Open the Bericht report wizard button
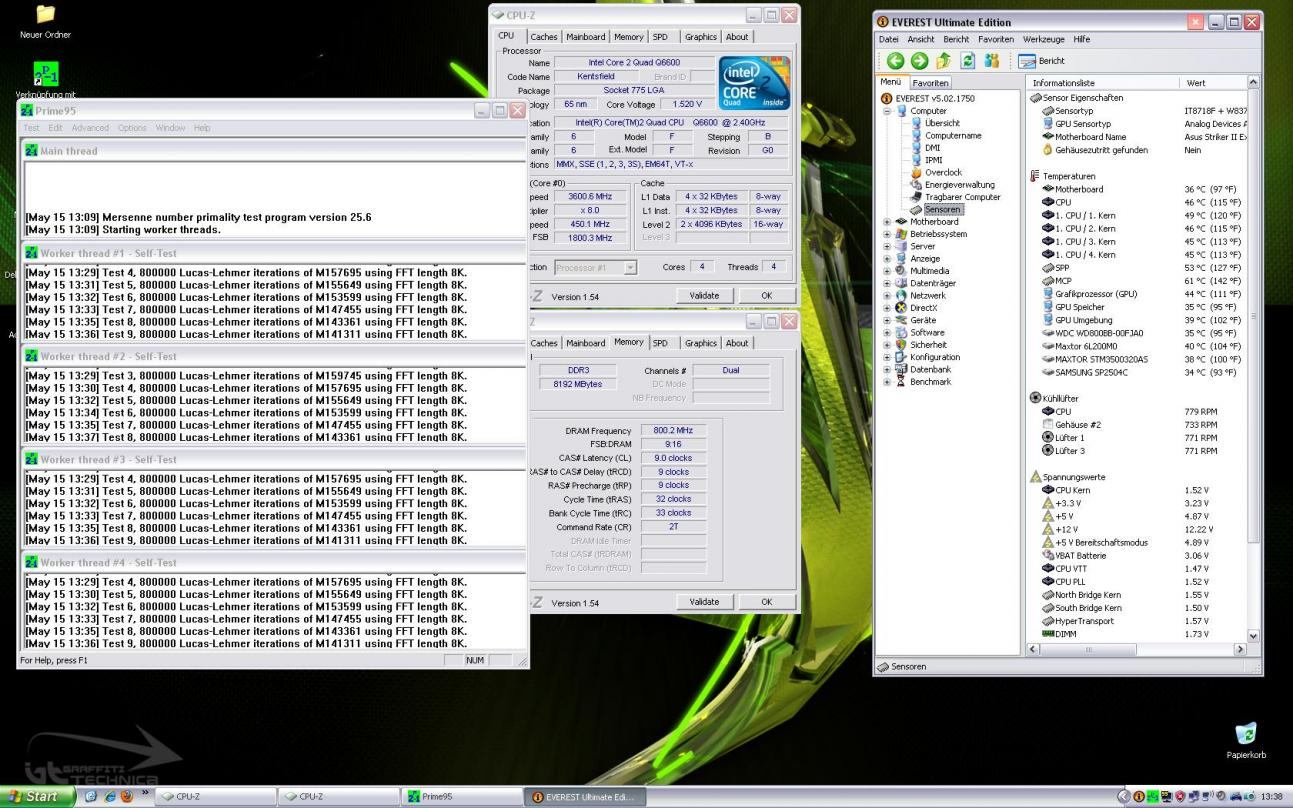Viewport: 1293px width, 808px height. pos(1041,61)
